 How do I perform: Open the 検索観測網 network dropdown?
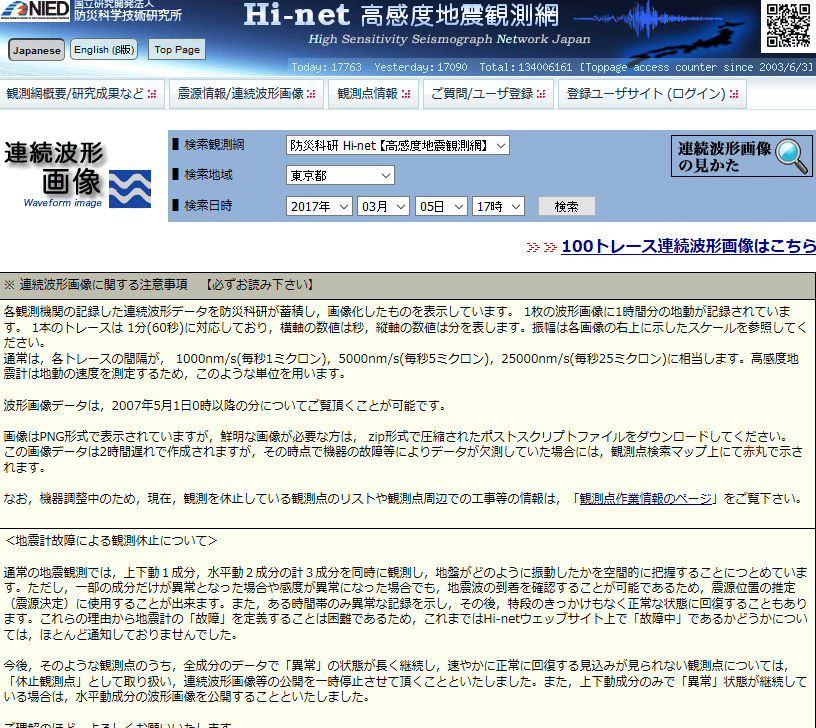[x=398, y=145]
